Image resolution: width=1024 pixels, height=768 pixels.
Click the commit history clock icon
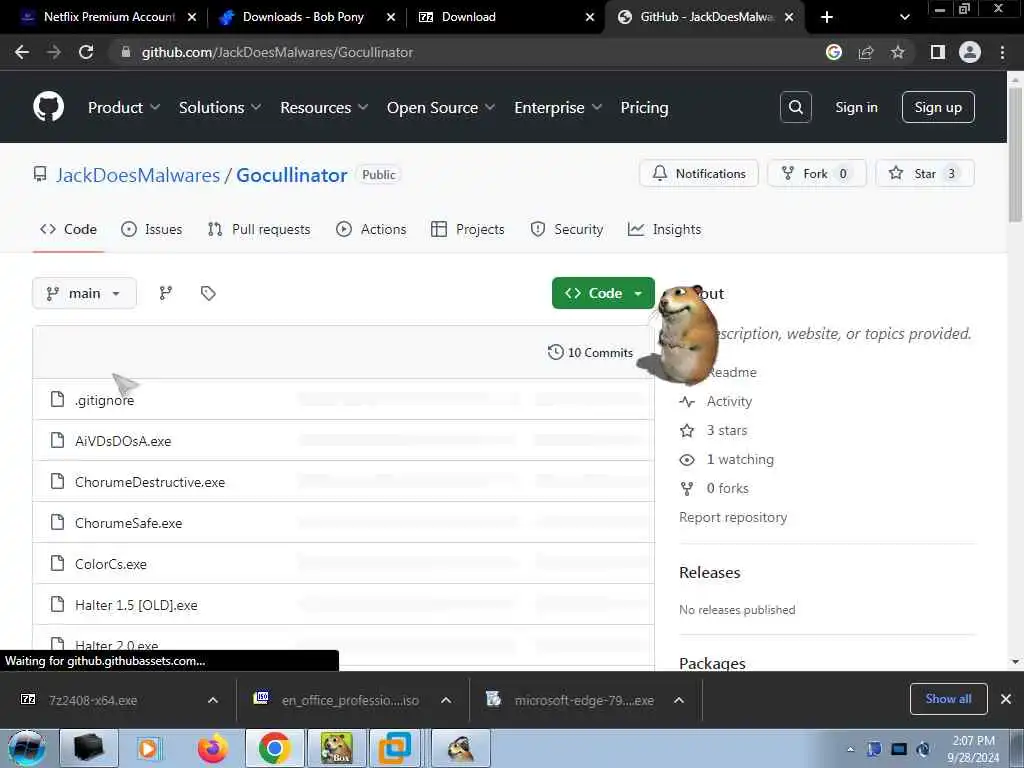pyautogui.click(x=556, y=353)
